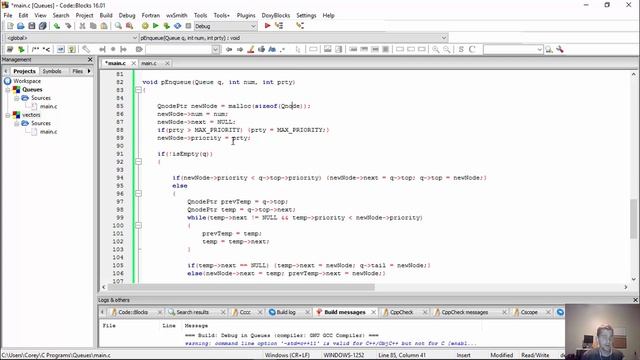Close the Management panel
Screen dimensions: 640x360
pos(90,60)
